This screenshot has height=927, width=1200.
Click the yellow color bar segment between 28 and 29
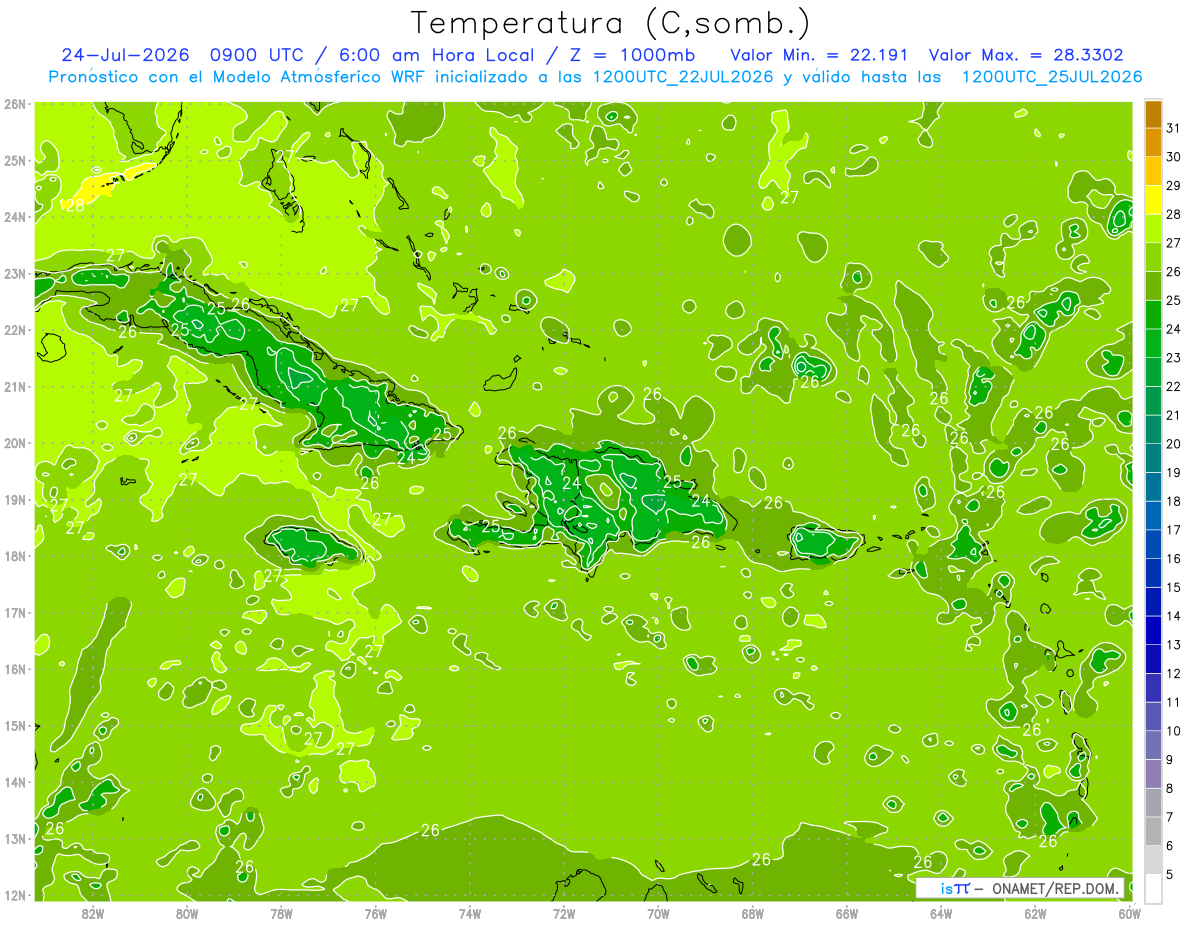pos(1153,201)
